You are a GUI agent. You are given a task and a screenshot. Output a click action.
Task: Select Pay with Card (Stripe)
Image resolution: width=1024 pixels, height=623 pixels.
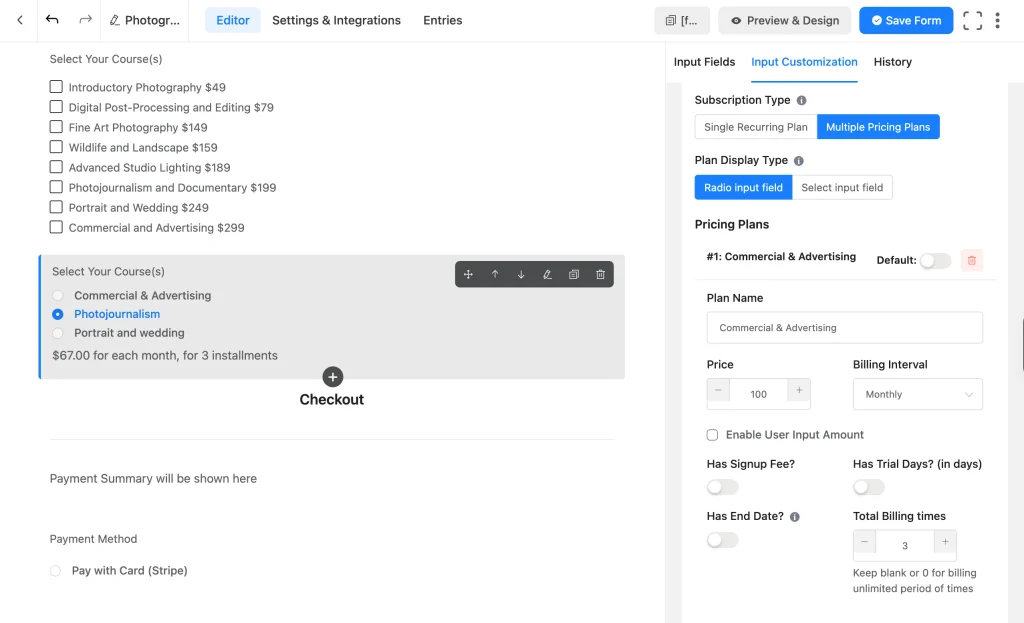click(x=56, y=571)
